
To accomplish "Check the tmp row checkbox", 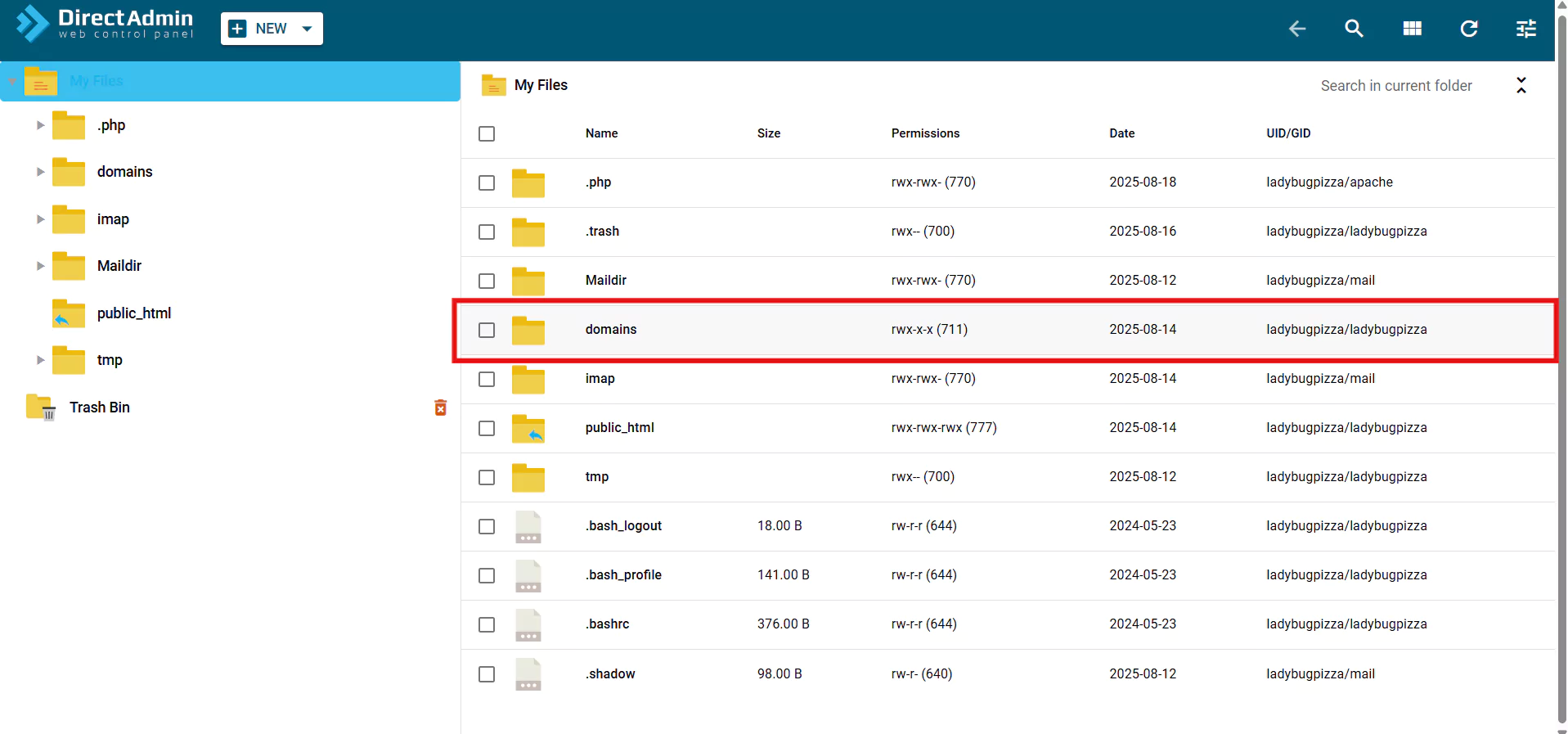I will 487,477.
